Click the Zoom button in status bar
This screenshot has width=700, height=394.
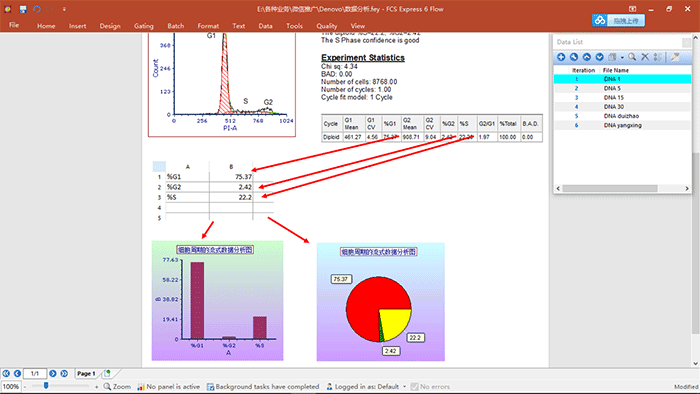point(117,386)
